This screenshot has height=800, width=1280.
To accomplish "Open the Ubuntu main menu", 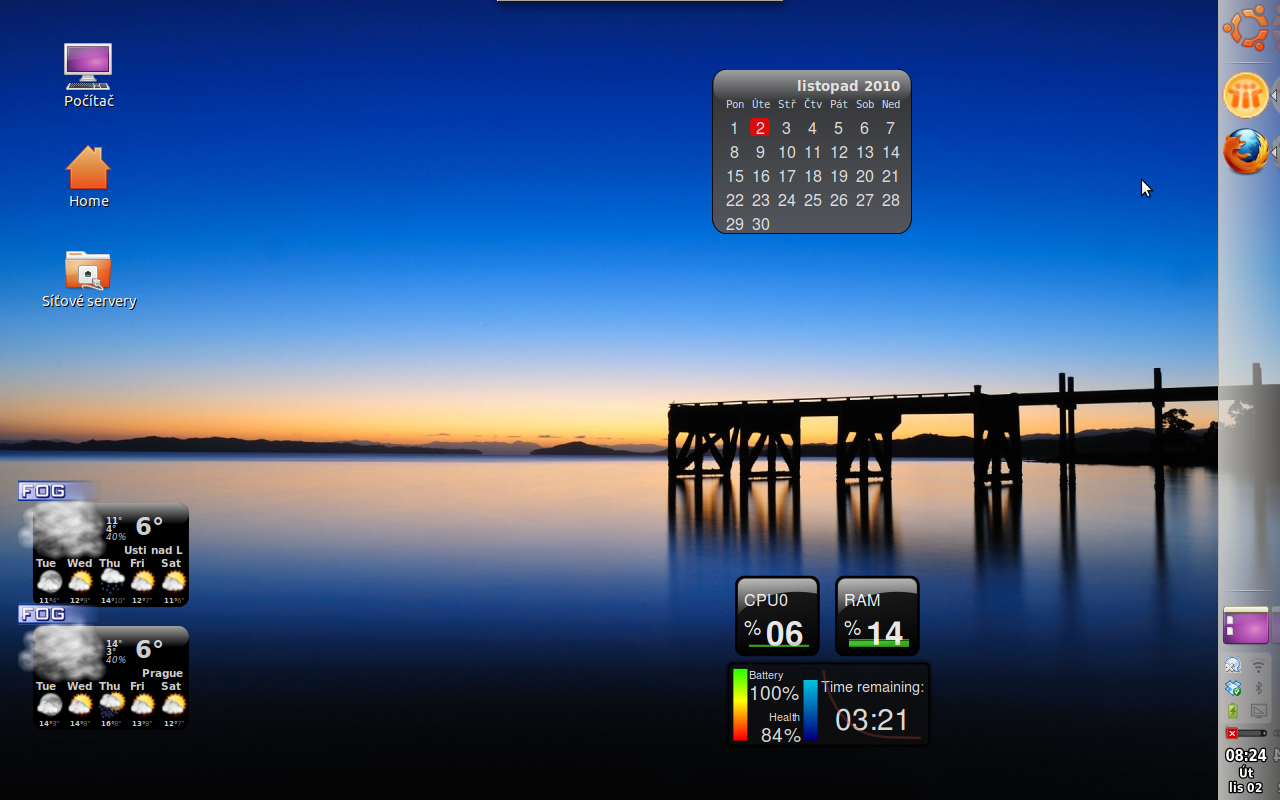I will [1246, 28].
